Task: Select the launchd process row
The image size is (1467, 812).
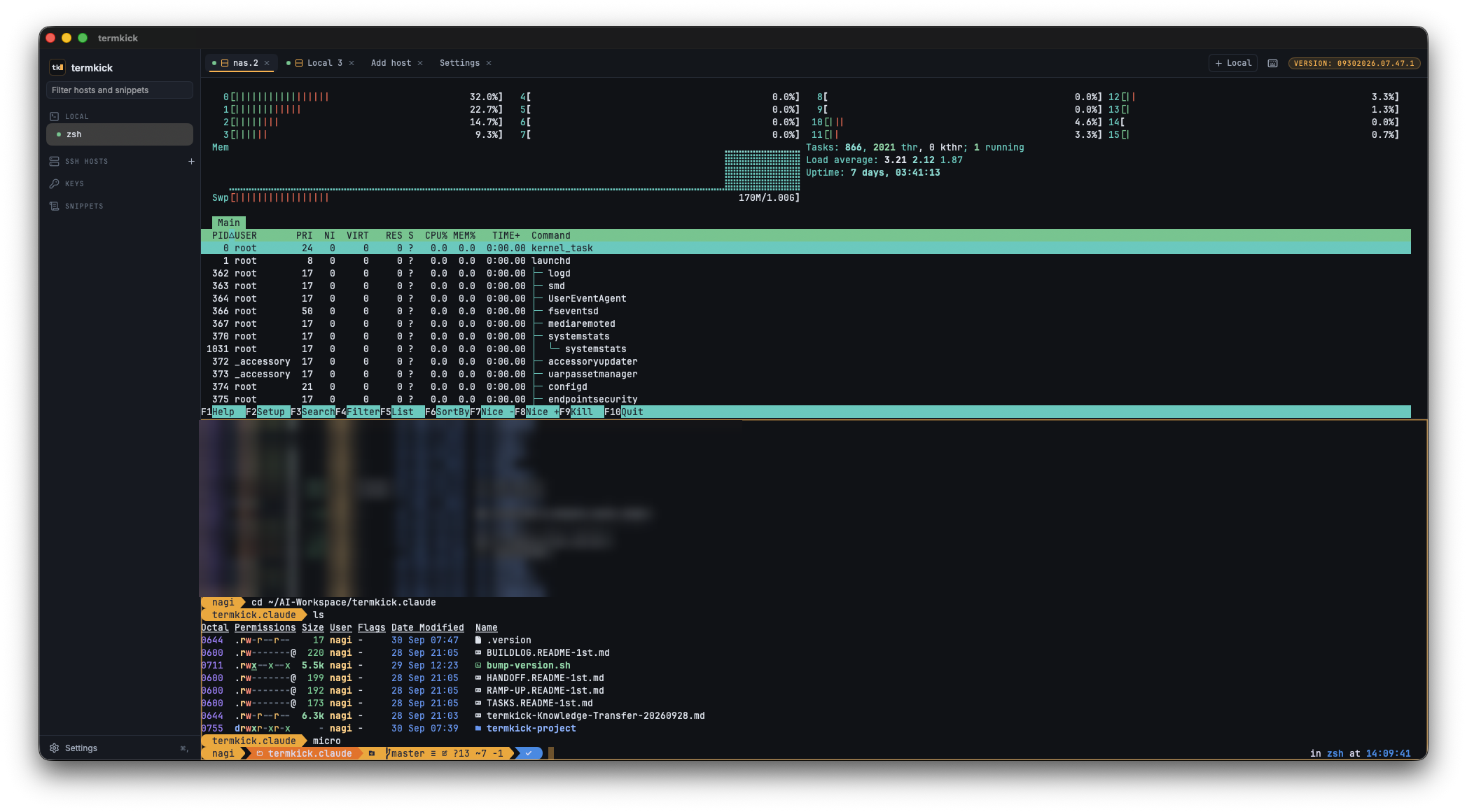Action: tap(805, 260)
